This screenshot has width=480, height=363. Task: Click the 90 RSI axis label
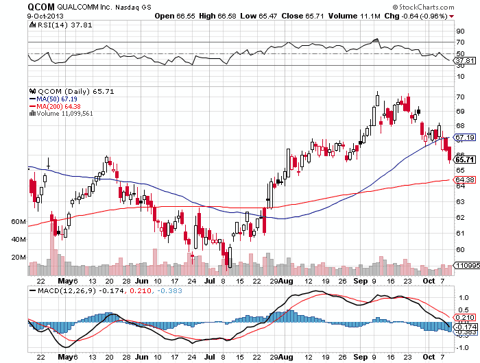click(x=460, y=31)
